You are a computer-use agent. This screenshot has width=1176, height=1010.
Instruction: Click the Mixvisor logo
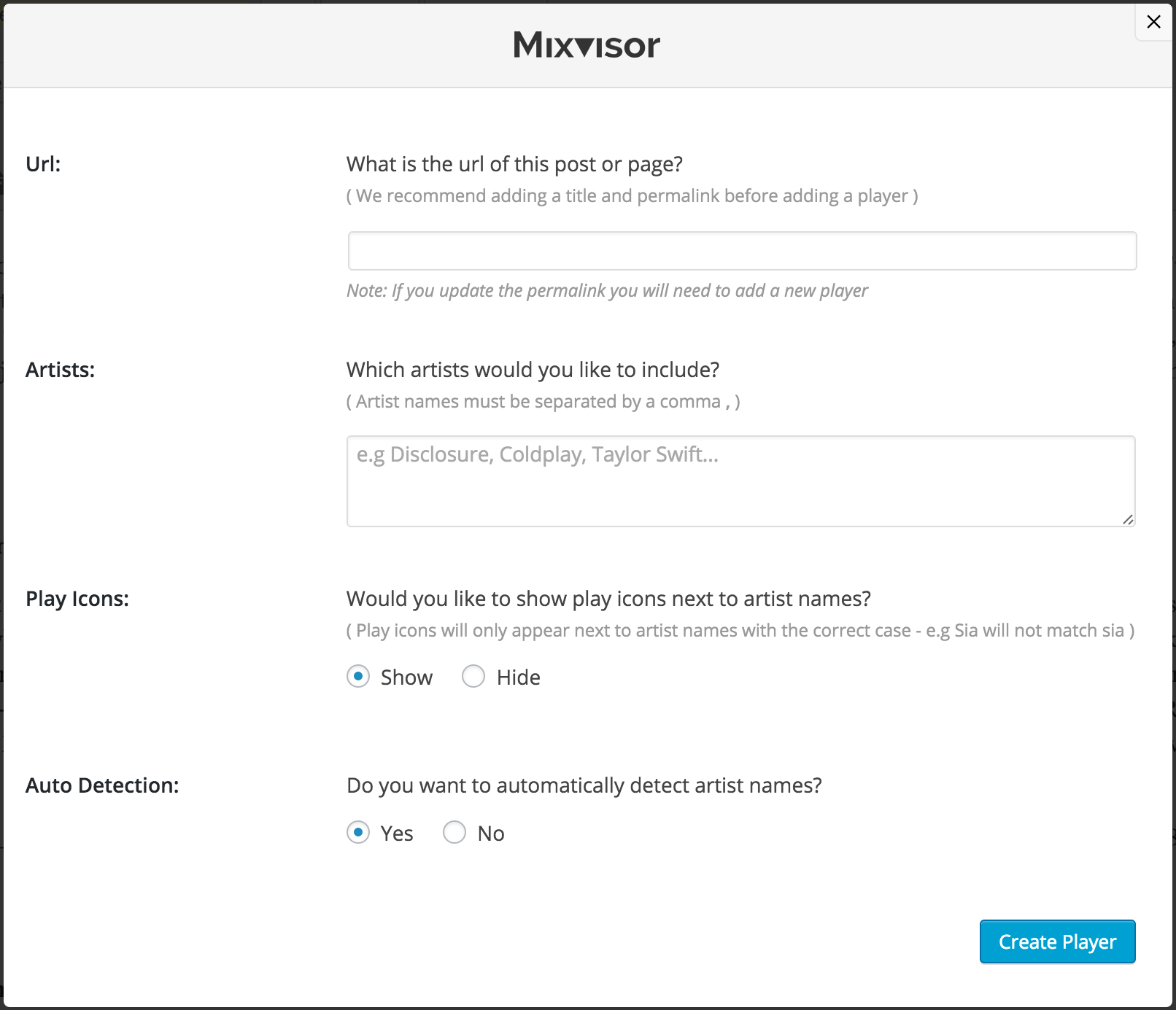[x=587, y=45]
